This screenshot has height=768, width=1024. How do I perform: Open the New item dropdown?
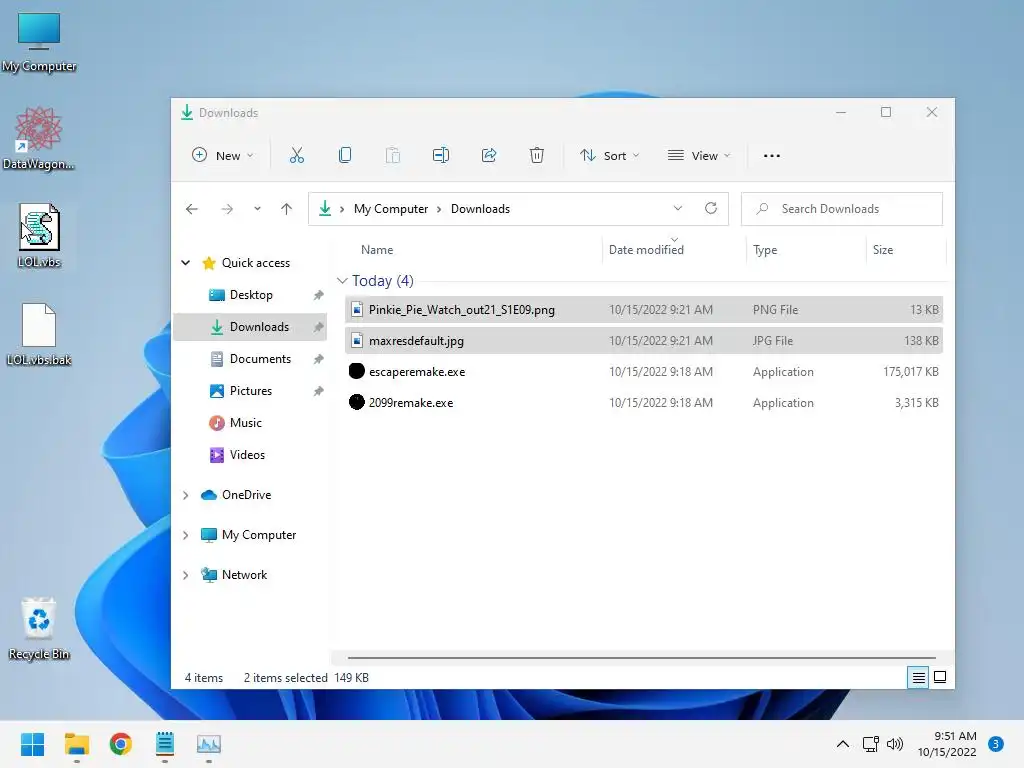pos(223,155)
